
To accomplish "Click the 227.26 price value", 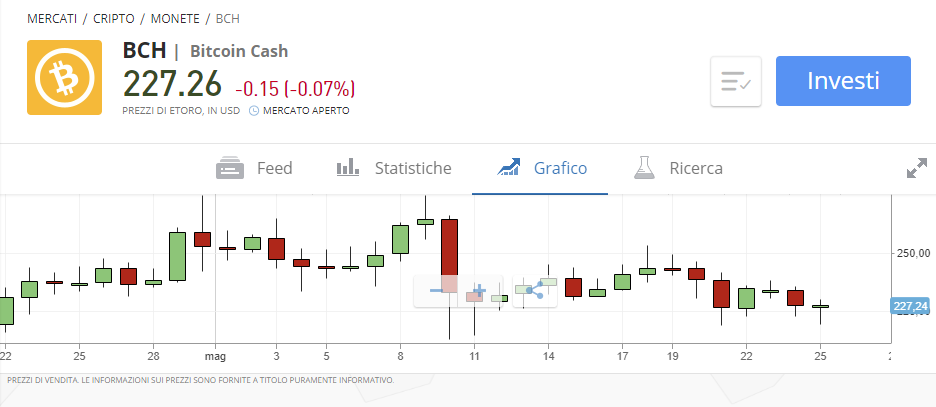I will click(x=173, y=84).
